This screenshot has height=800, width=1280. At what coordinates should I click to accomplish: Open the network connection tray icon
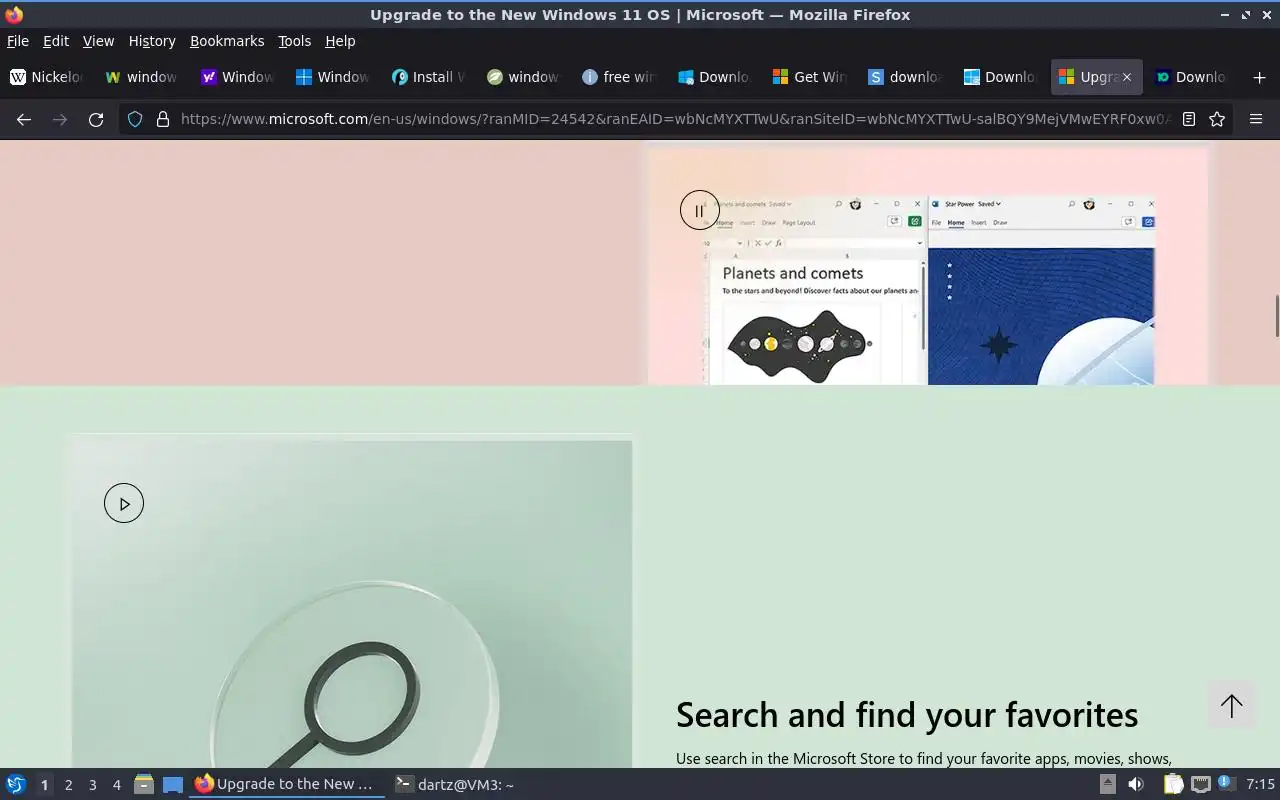click(1201, 784)
